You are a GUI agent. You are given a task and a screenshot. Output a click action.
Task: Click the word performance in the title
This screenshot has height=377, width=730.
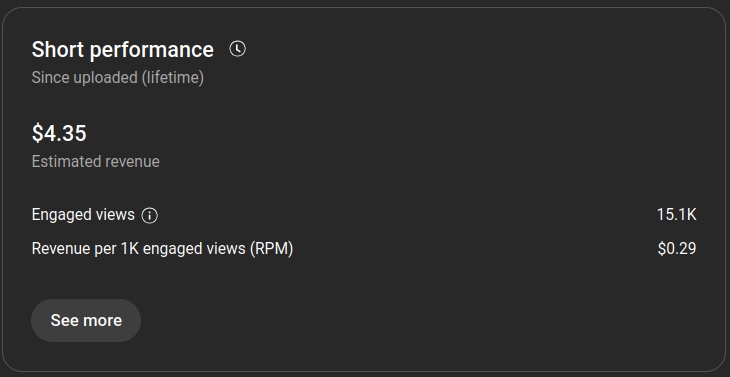(152, 50)
